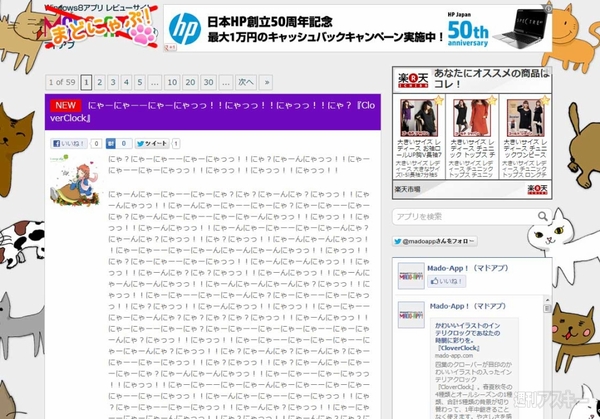Screen dimensions: 600x419
Task: Open Mado-App! Facebook page title link
Action: (x=468, y=268)
